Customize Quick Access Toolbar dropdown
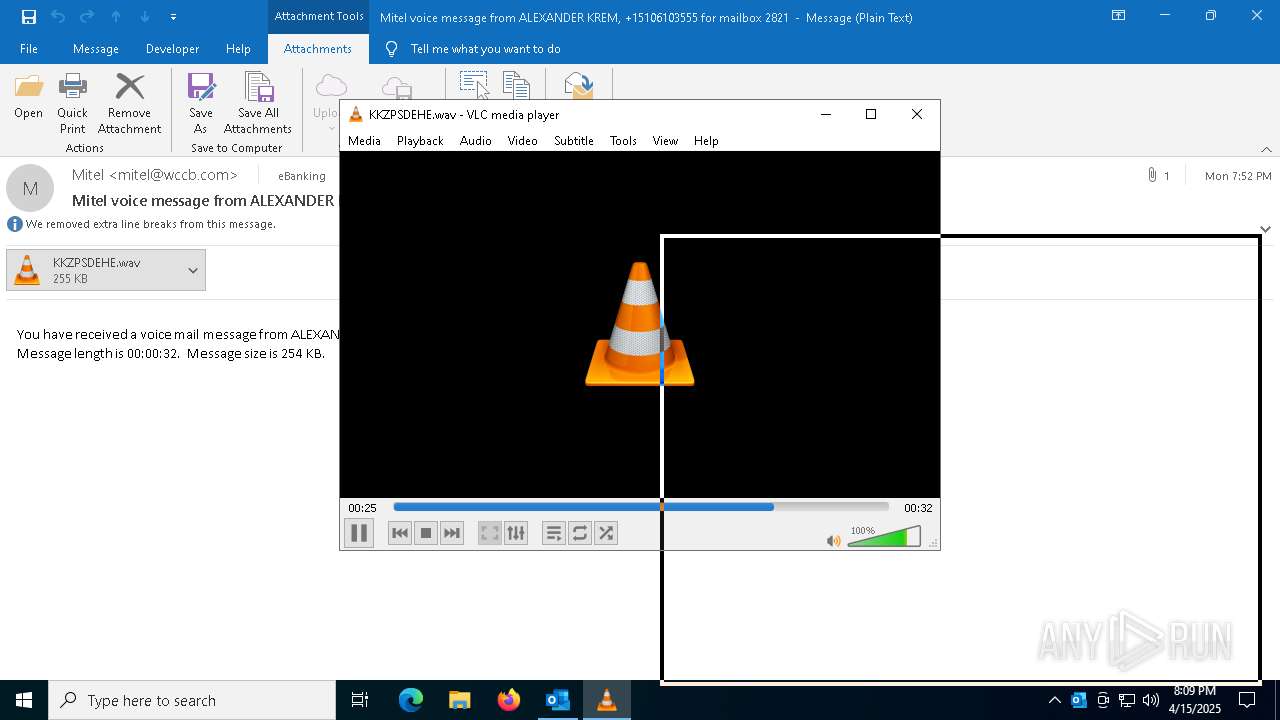Image resolution: width=1280 pixels, height=720 pixels. coord(173,17)
